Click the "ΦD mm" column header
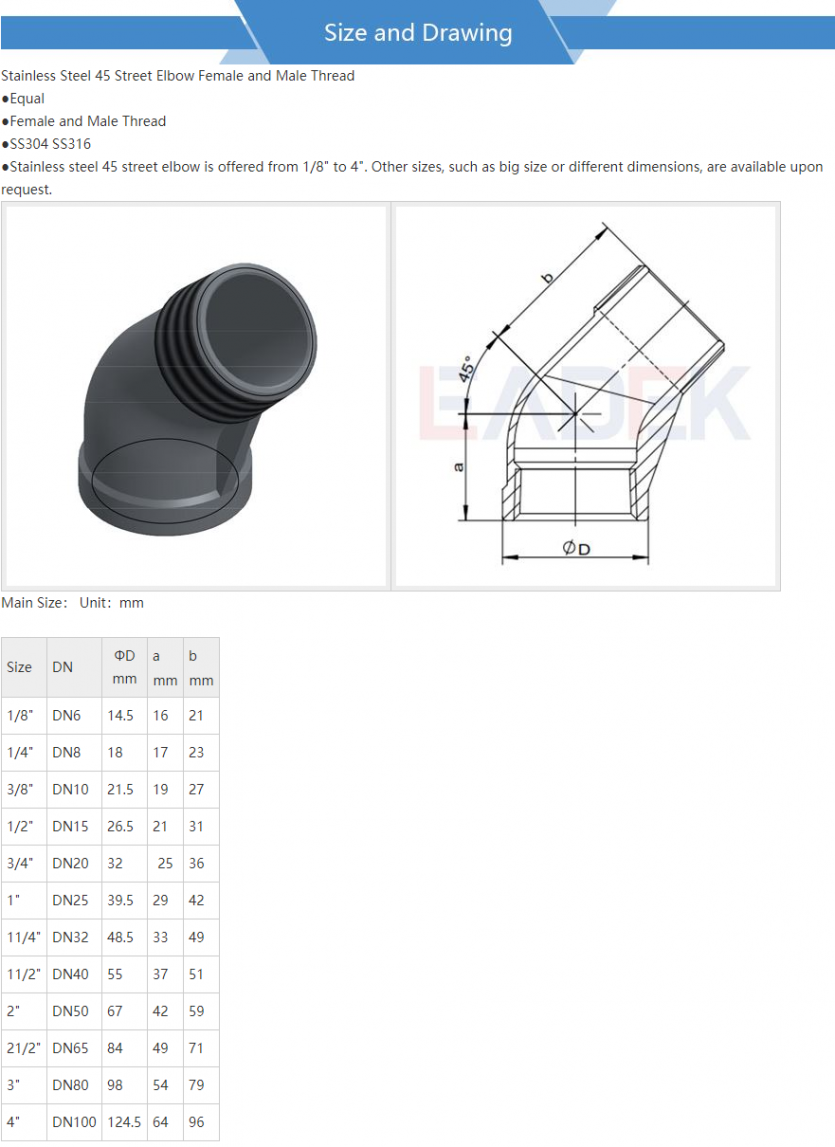Screen dimensions: 835x1147 tap(124, 667)
